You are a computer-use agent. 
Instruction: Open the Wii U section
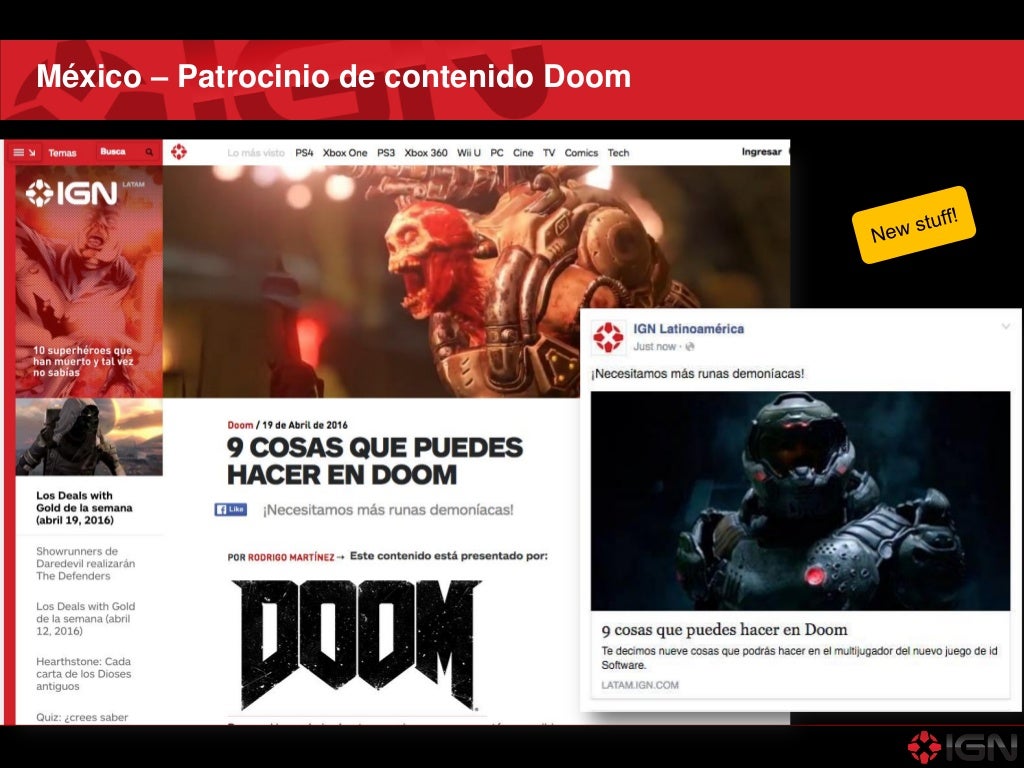(x=469, y=153)
